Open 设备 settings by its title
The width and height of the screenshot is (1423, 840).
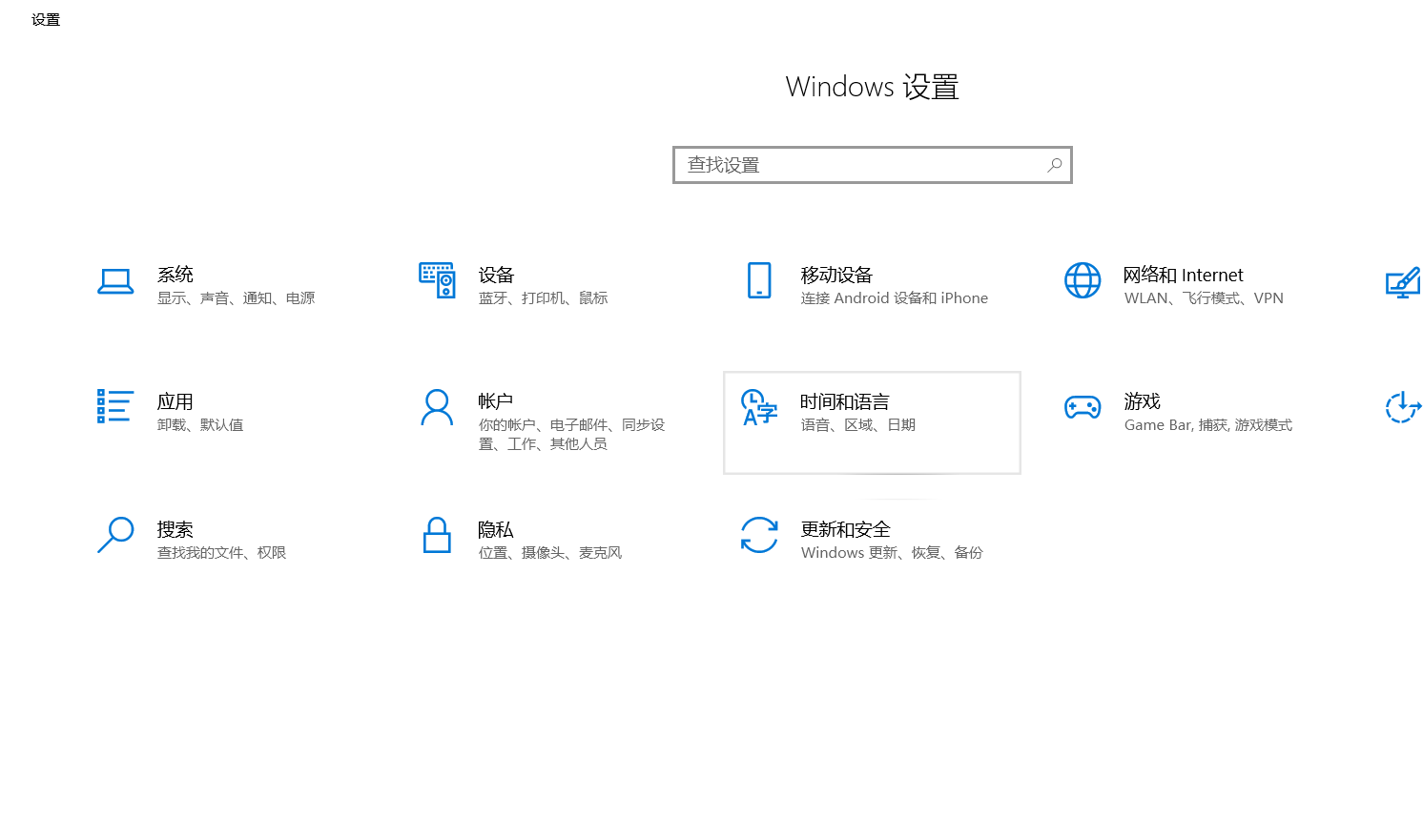coord(496,275)
